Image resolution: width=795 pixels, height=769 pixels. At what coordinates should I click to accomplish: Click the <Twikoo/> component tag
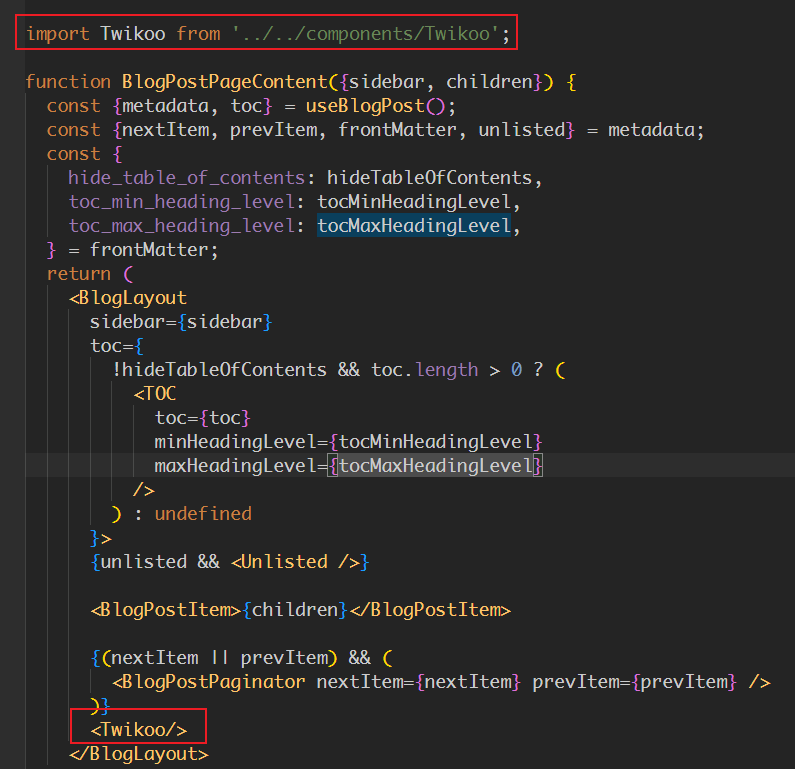pyautogui.click(x=138, y=730)
